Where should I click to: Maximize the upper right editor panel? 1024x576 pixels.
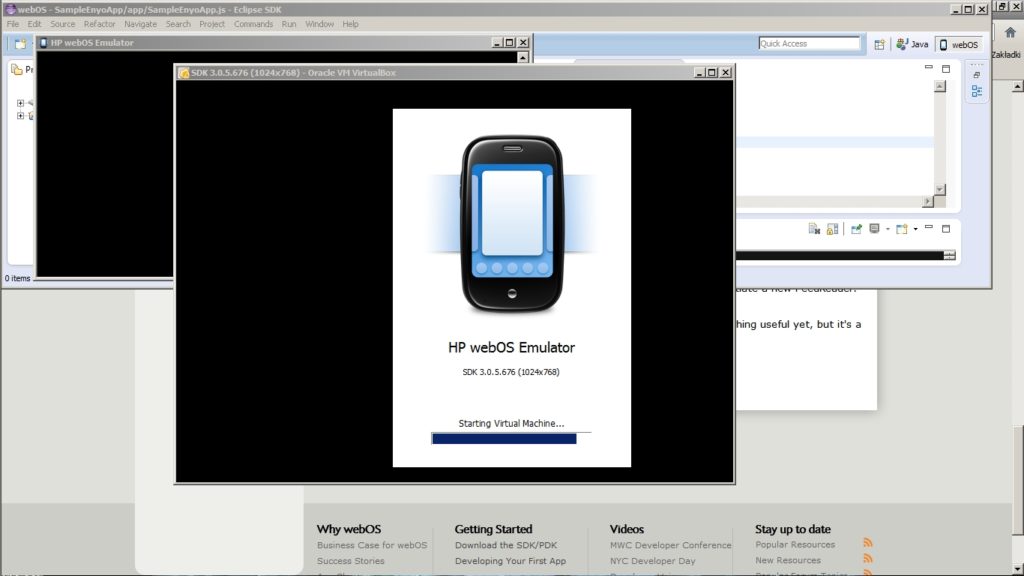pos(946,69)
